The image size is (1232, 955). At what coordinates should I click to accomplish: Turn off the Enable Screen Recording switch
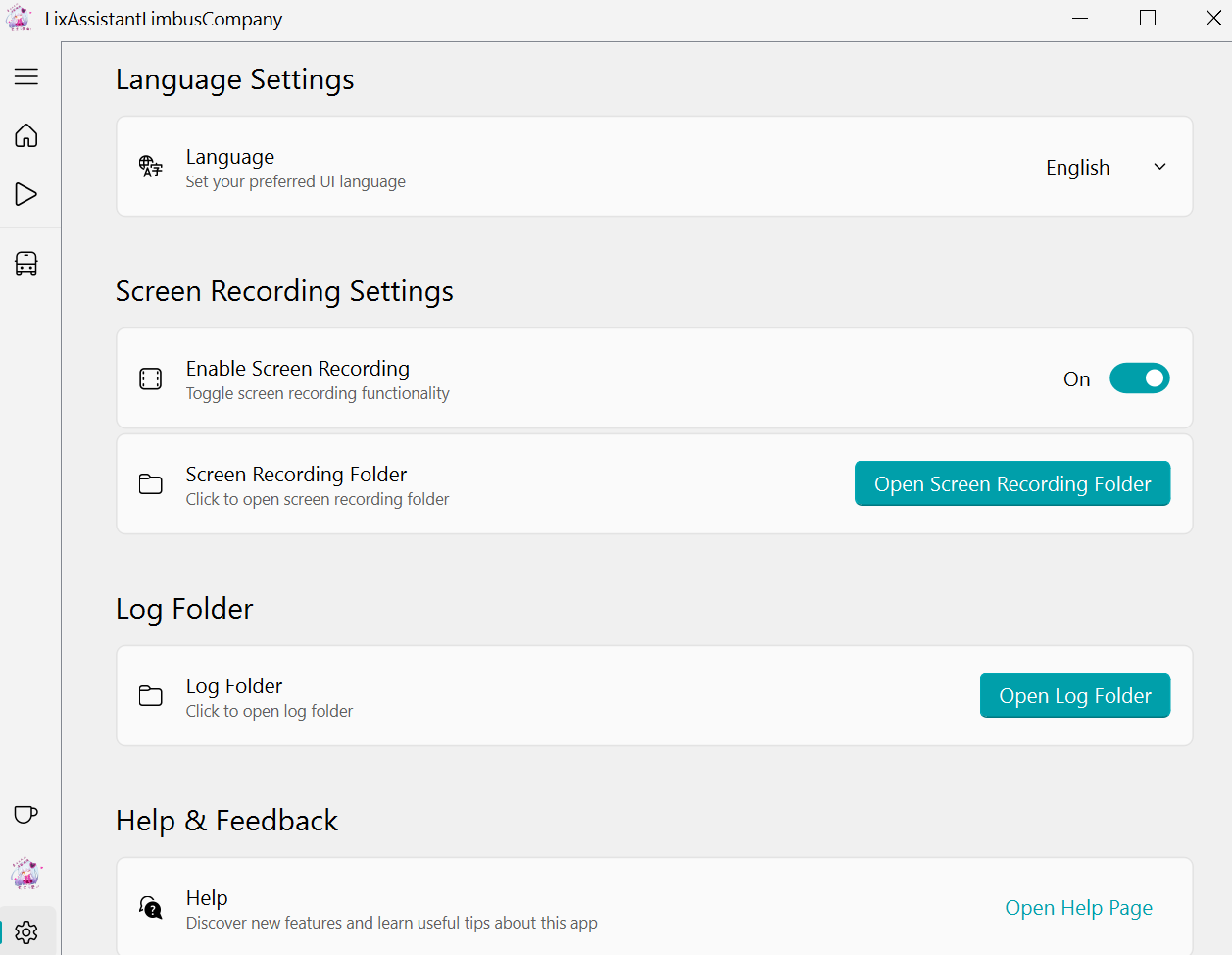tap(1139, 378)
